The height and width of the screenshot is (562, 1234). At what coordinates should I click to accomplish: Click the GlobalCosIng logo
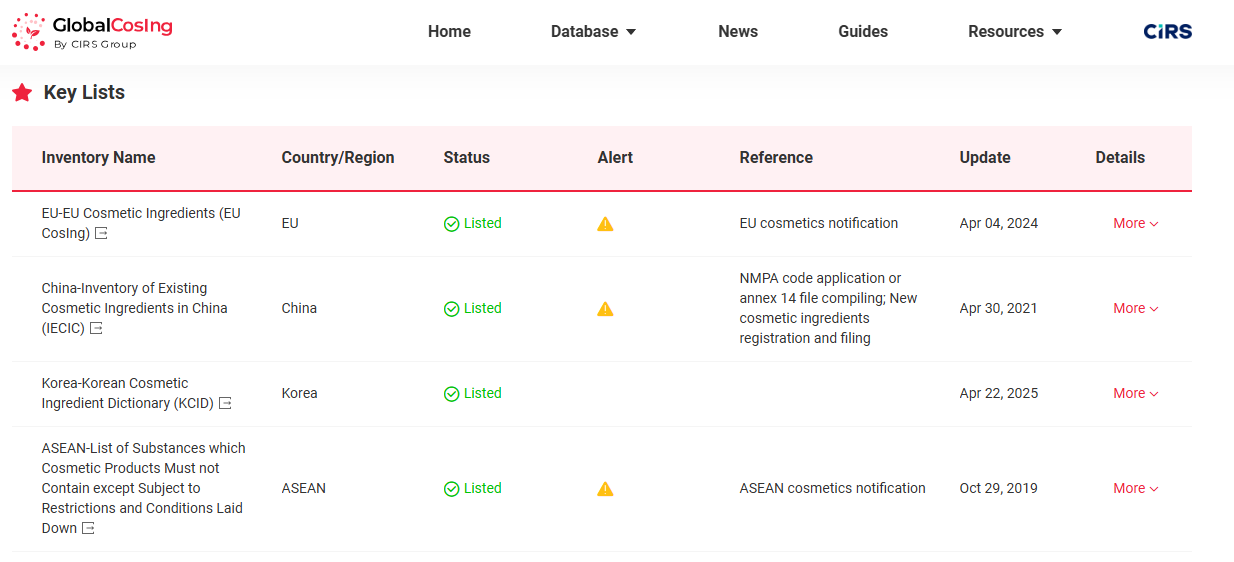[92, 32]
